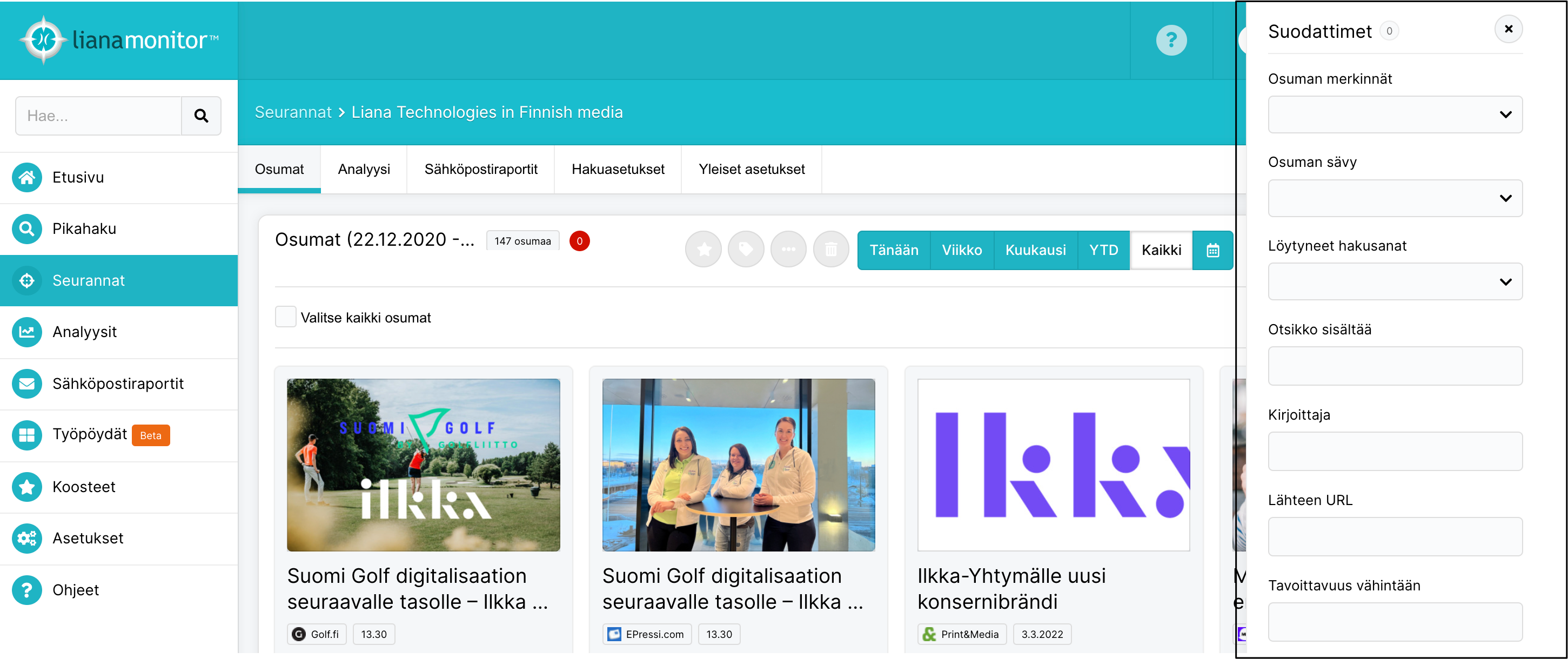Select Pikahaku in the sidebar

[119, 229]
